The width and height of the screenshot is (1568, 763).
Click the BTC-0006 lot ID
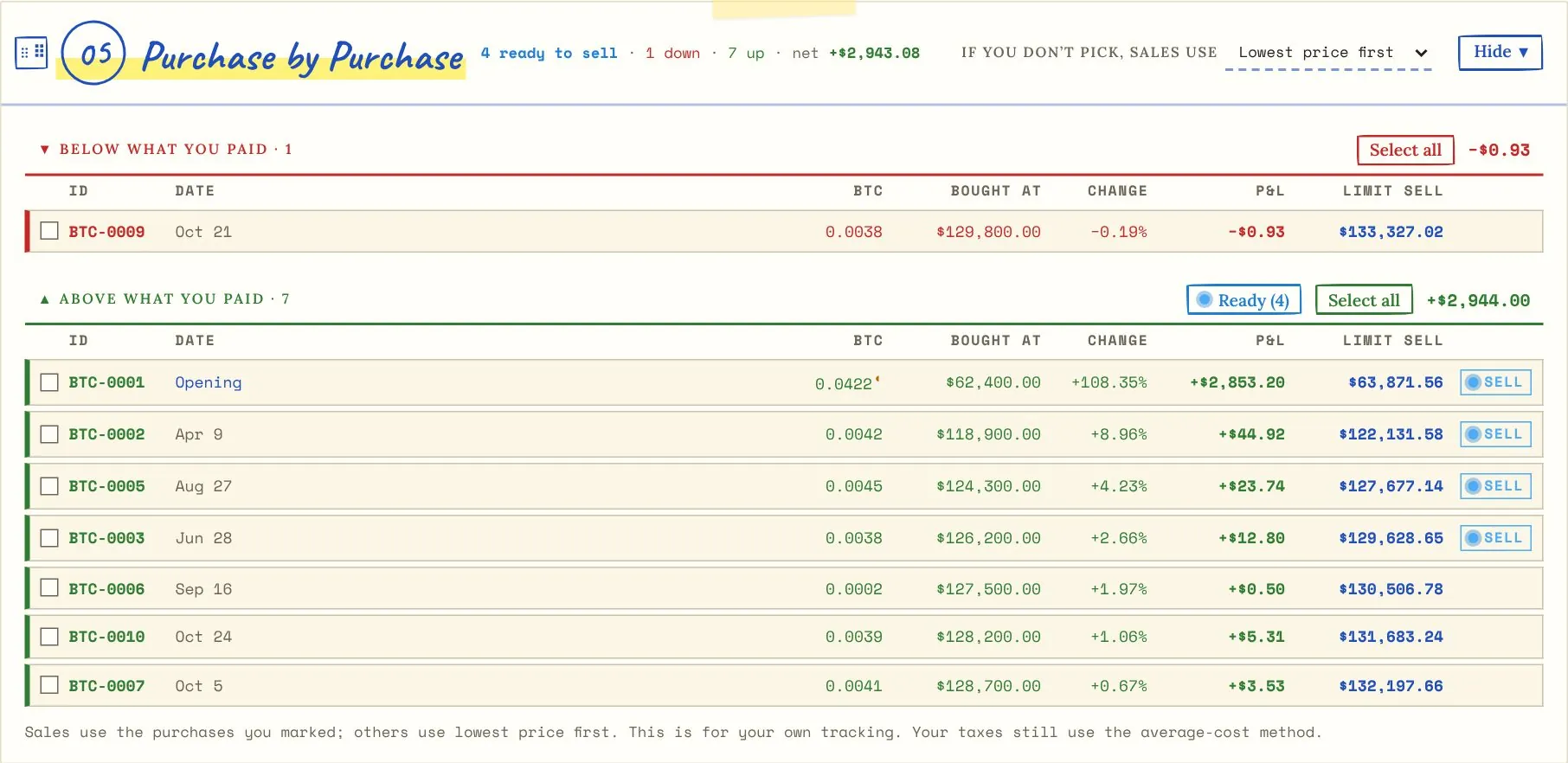(x=106, y=589)
